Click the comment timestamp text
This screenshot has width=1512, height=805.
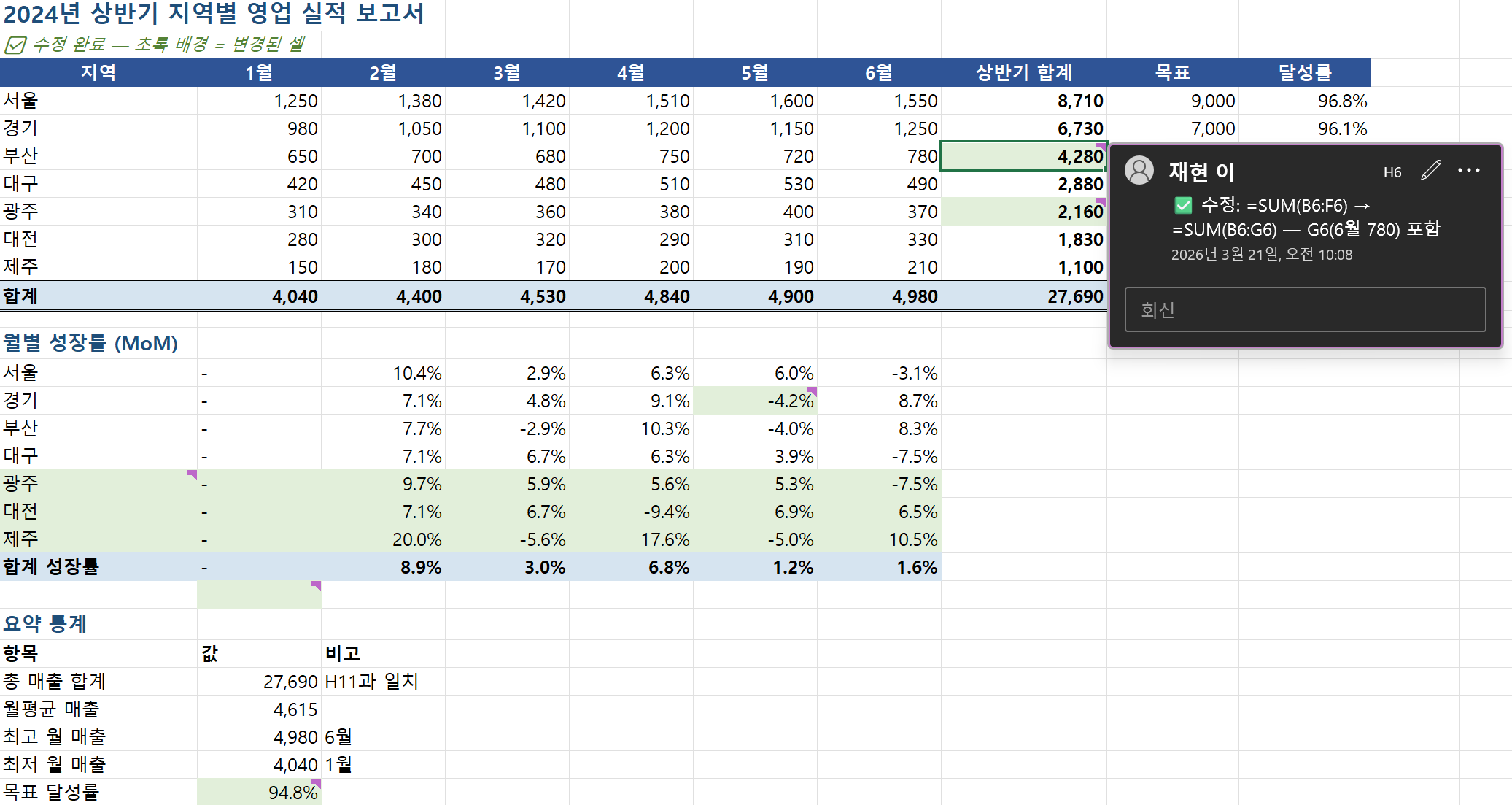tap(1261, 255)
